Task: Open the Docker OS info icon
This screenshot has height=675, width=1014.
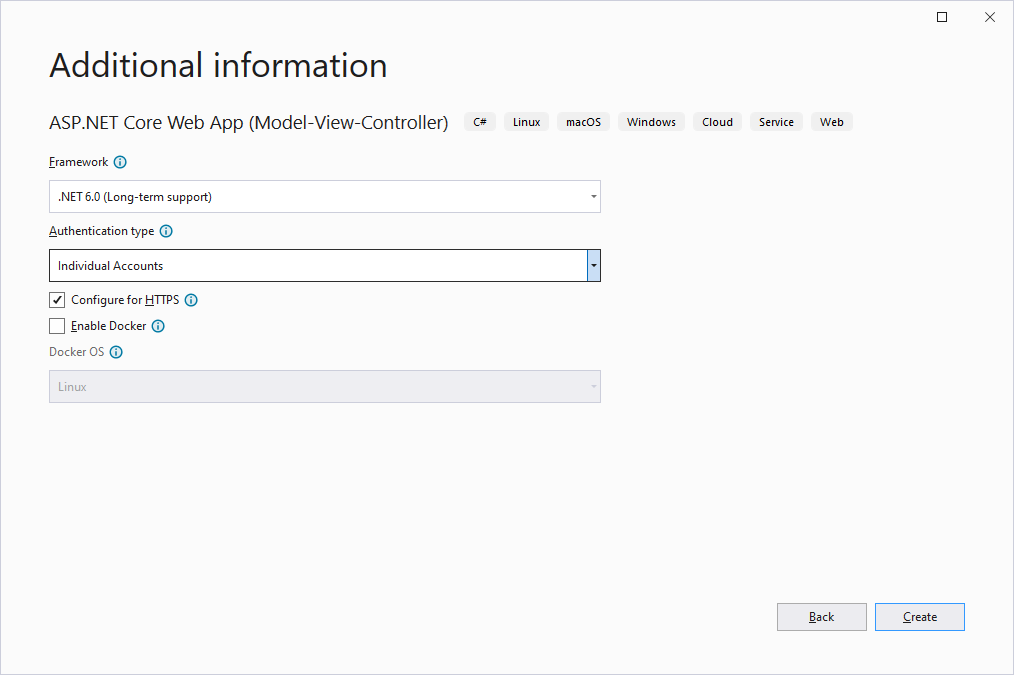Action: [116, 352]
